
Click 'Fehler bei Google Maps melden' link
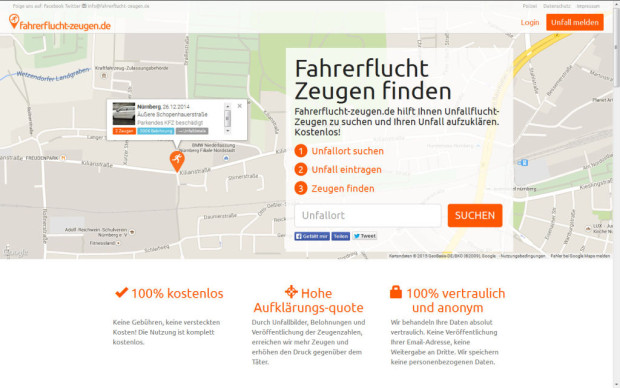580,256
